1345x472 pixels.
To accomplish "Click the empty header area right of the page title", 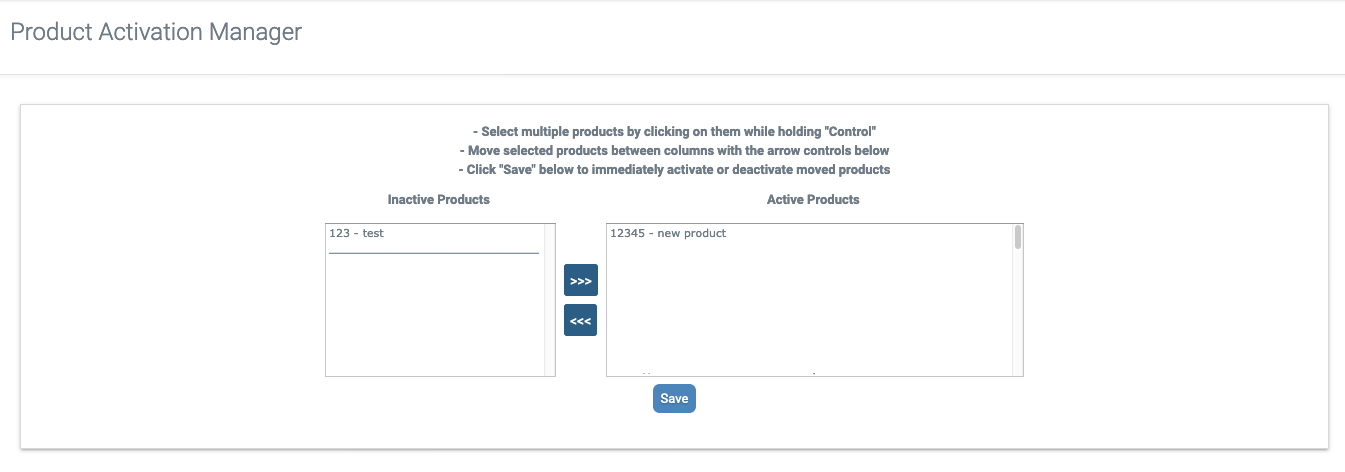I will tap(800, 32).
